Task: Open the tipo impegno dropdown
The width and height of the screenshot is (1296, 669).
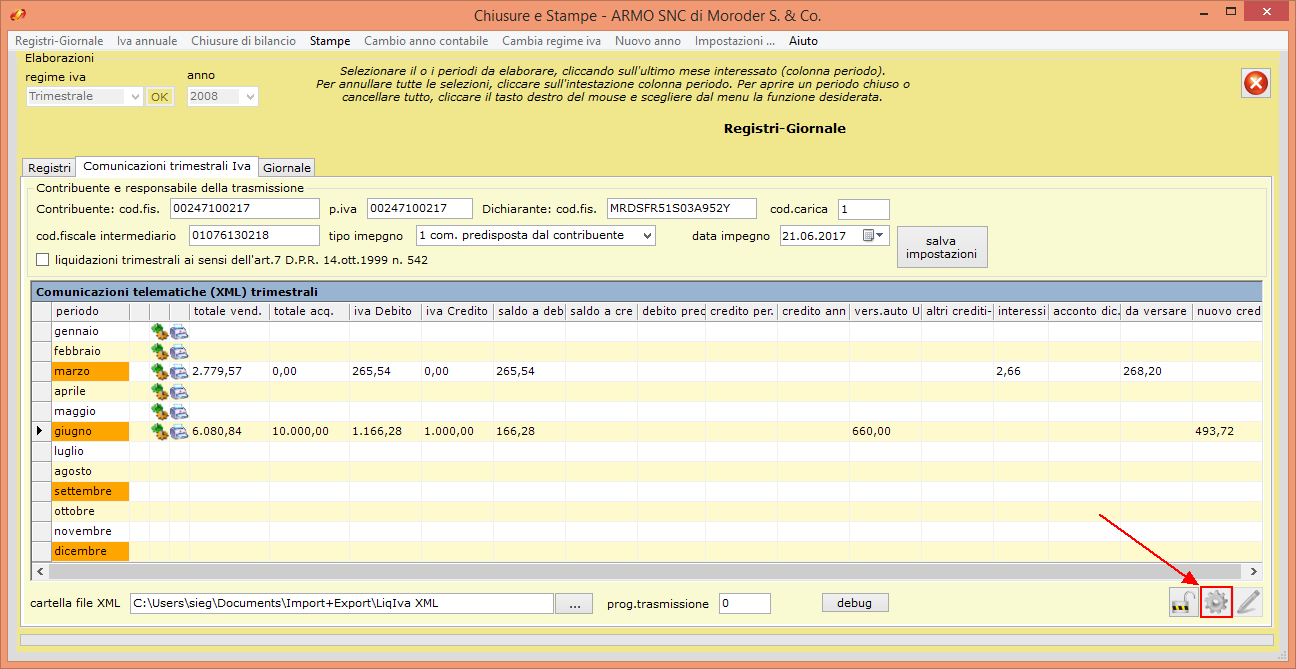Action: [647, 235]
